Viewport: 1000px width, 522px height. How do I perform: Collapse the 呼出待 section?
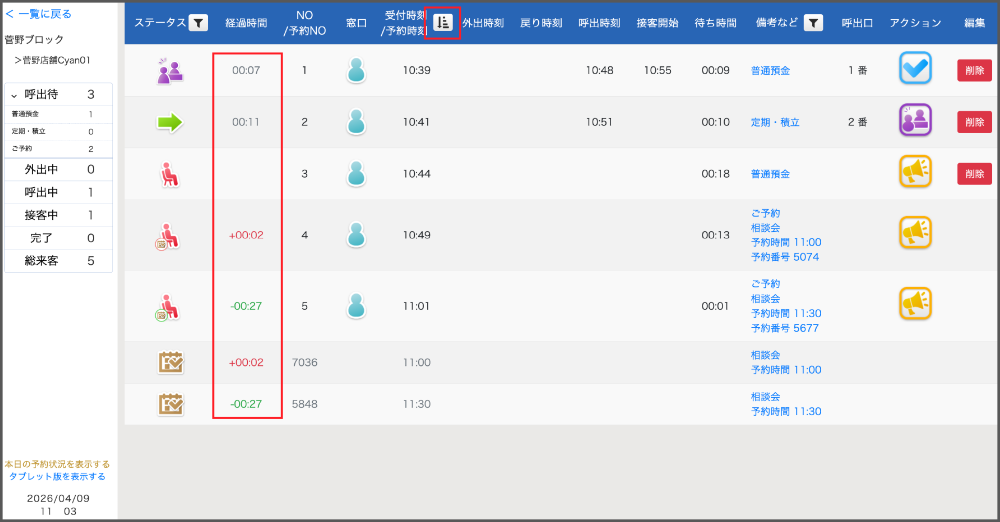pyautogui.click(x=14, y=95)
